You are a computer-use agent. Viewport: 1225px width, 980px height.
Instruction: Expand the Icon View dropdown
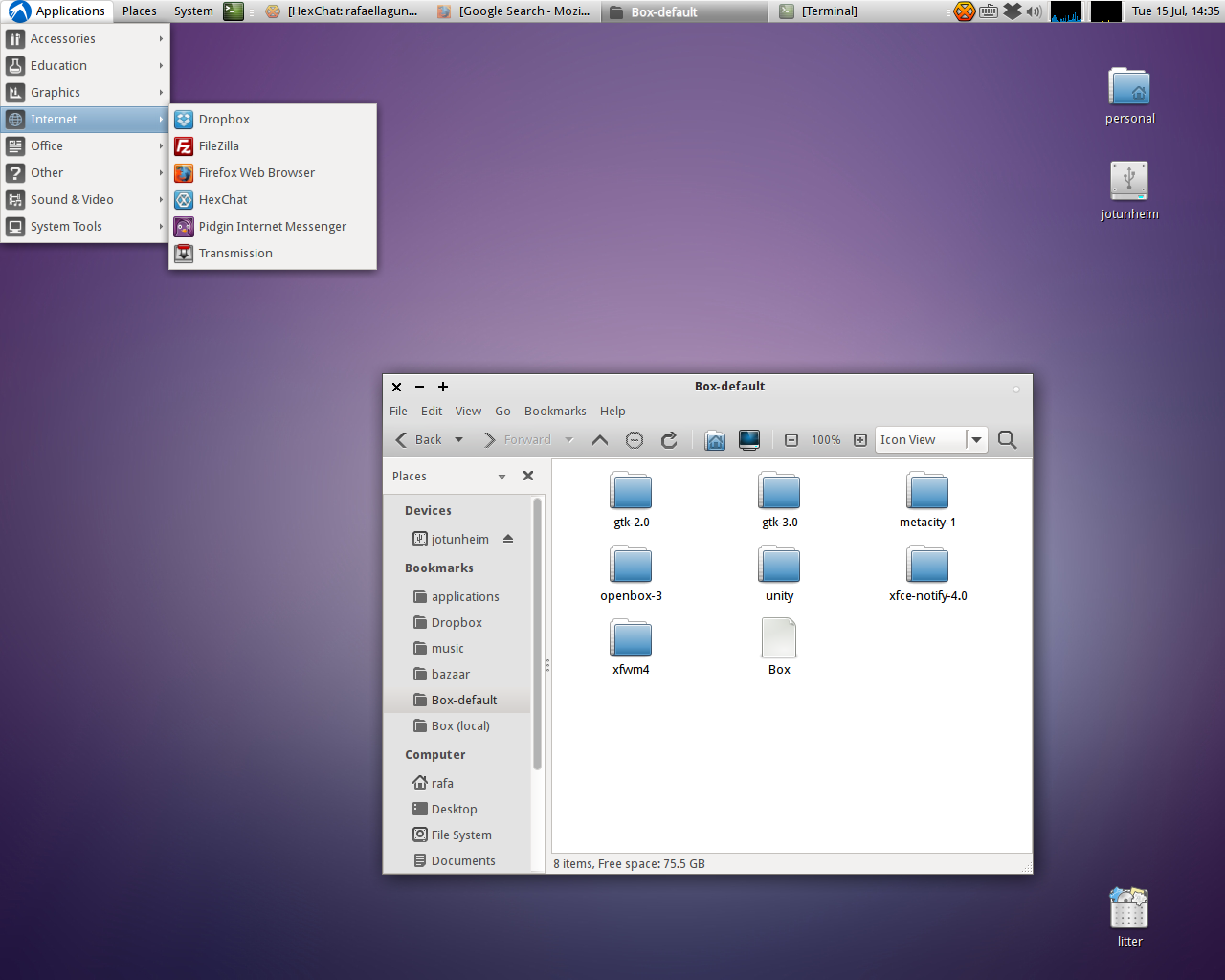(x=976, y=440)
